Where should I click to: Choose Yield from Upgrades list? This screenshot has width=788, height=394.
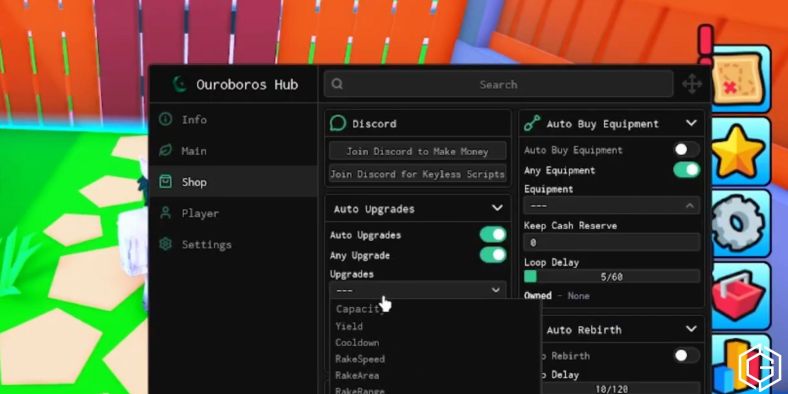click(435, 326)
